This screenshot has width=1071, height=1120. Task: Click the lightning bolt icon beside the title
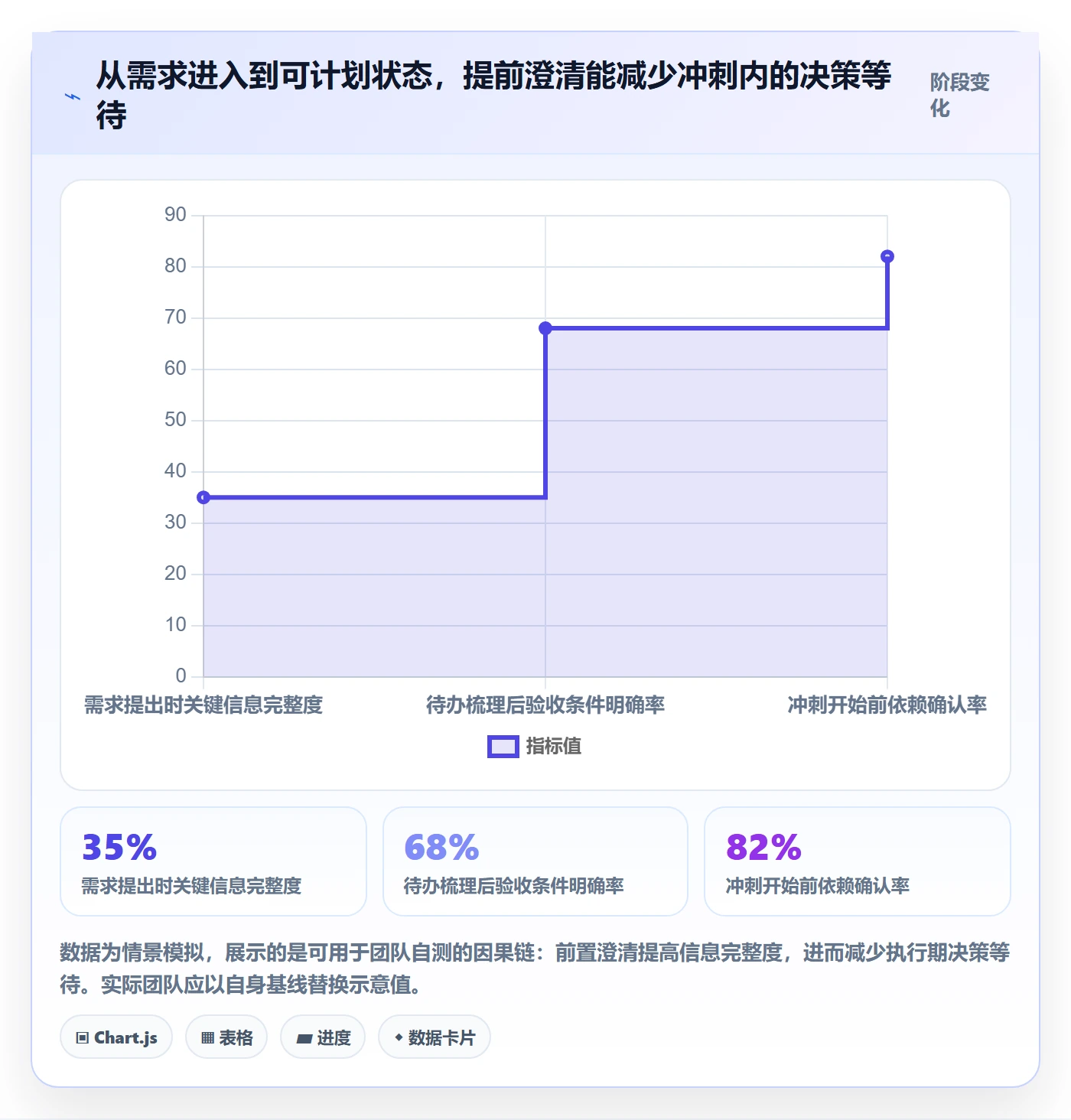72,97
